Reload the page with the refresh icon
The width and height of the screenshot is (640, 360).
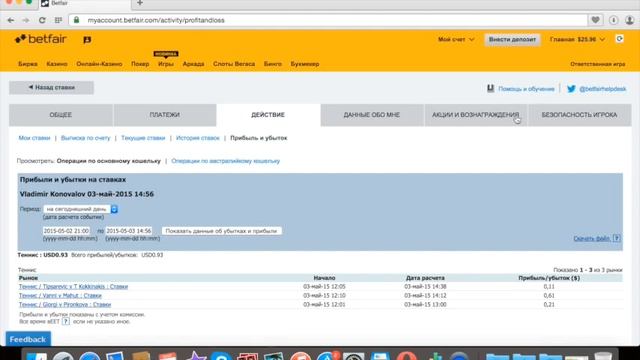coord(42,20)
